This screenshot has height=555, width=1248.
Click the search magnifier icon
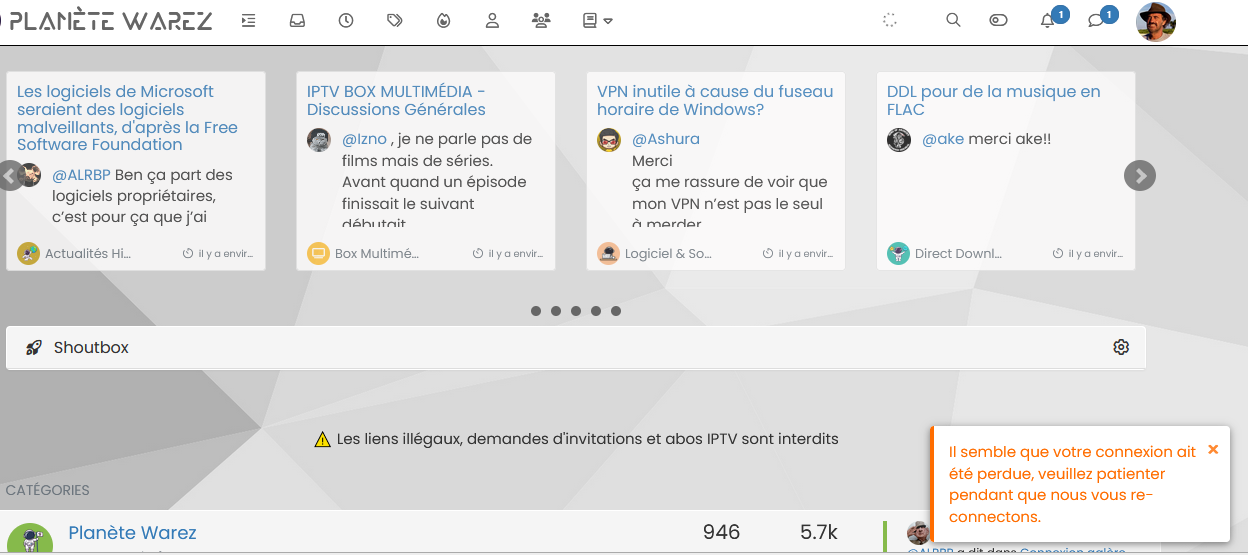tap(953, 20)
